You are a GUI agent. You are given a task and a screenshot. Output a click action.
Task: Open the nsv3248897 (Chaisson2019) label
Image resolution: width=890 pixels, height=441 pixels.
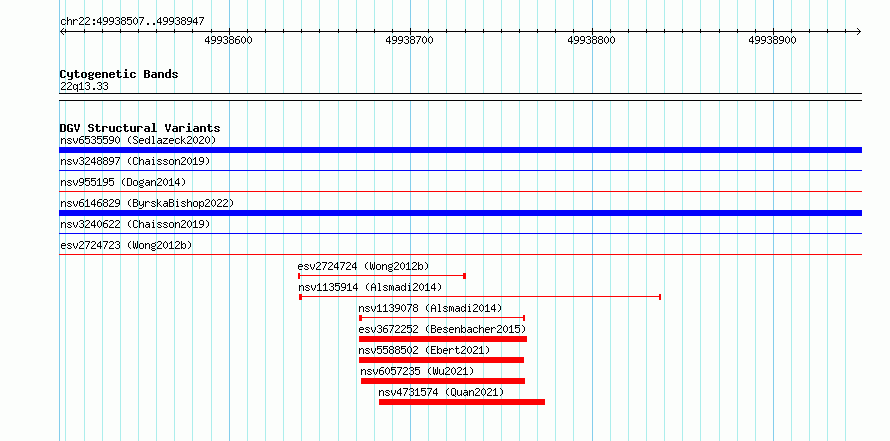(135, 161)
